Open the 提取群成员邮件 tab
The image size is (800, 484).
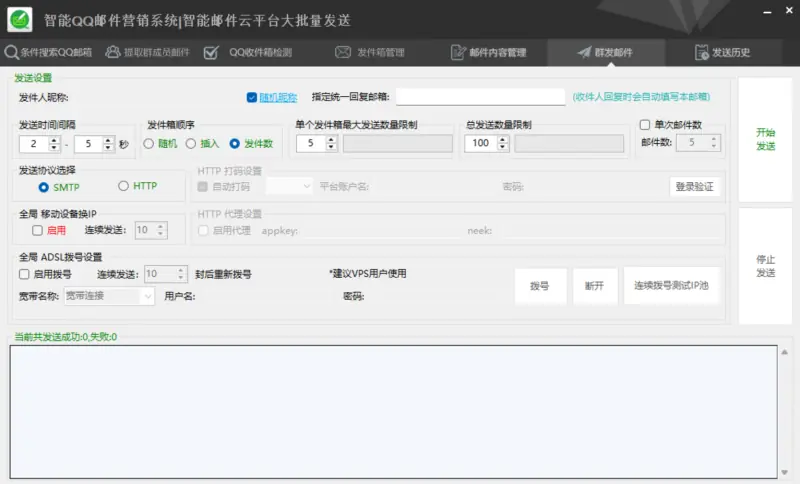(x=147, y=52)
